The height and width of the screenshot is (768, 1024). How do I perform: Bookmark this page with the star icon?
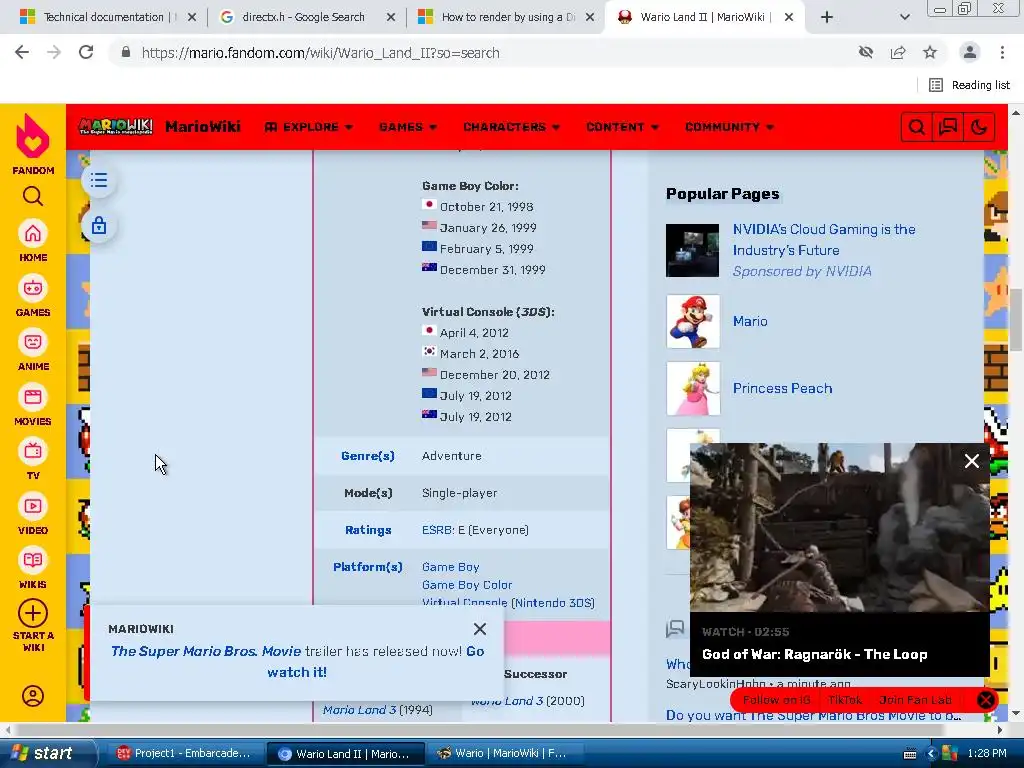(x=930, y=52)
